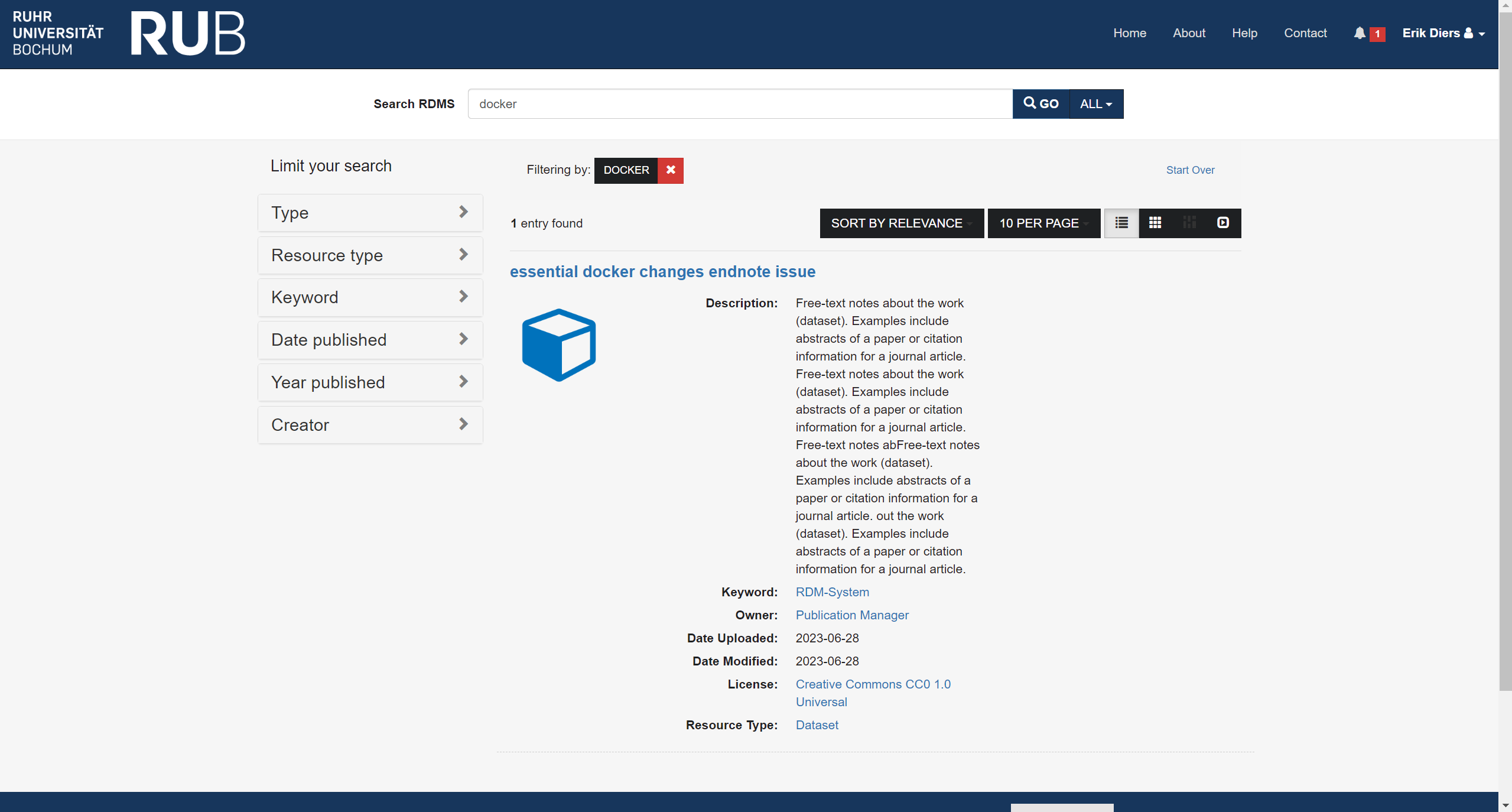This screenshot has width=1512, height=812.
Task: Click the RDM-System keyword link
Action: (832, 592)
